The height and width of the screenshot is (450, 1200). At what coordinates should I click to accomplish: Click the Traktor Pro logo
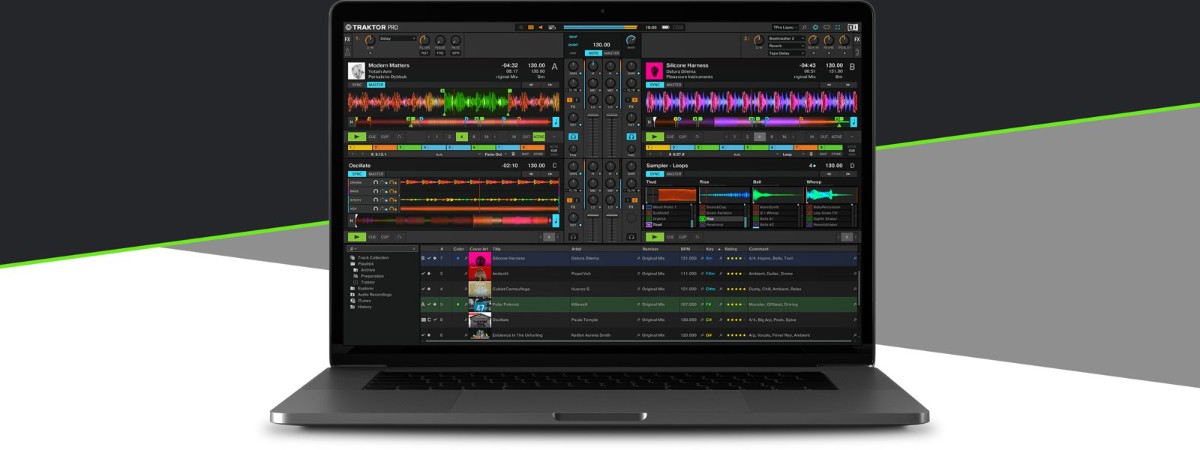pos(372,27)
